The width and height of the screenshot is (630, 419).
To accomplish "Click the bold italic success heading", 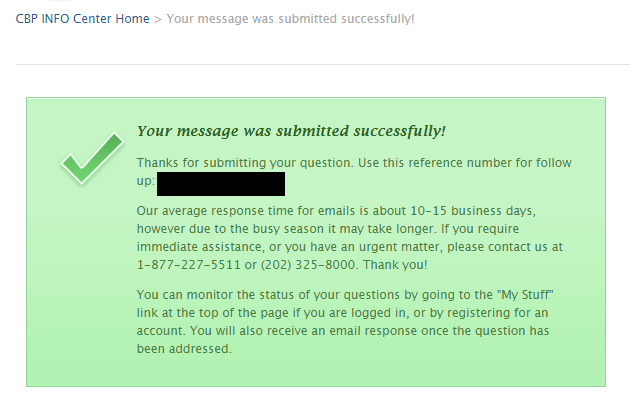I will (x=291, y=131).
